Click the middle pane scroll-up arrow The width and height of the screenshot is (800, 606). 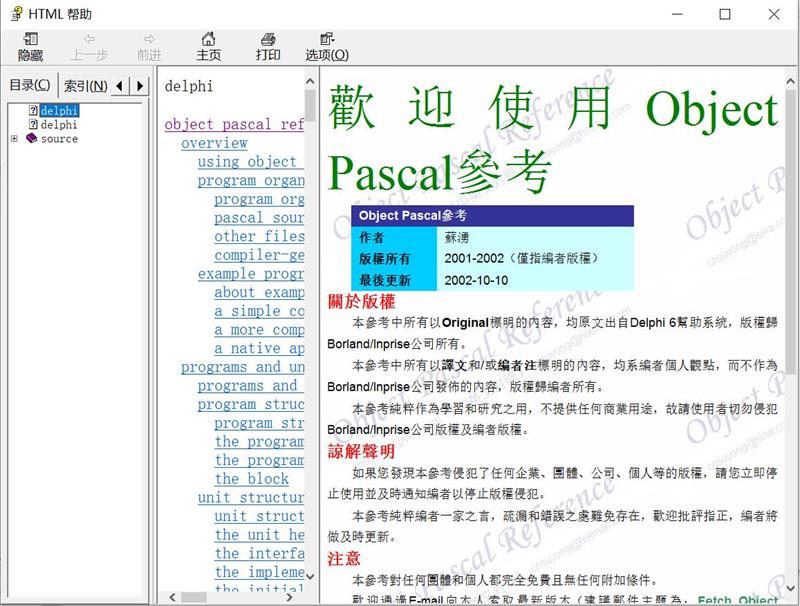[310, 81]
